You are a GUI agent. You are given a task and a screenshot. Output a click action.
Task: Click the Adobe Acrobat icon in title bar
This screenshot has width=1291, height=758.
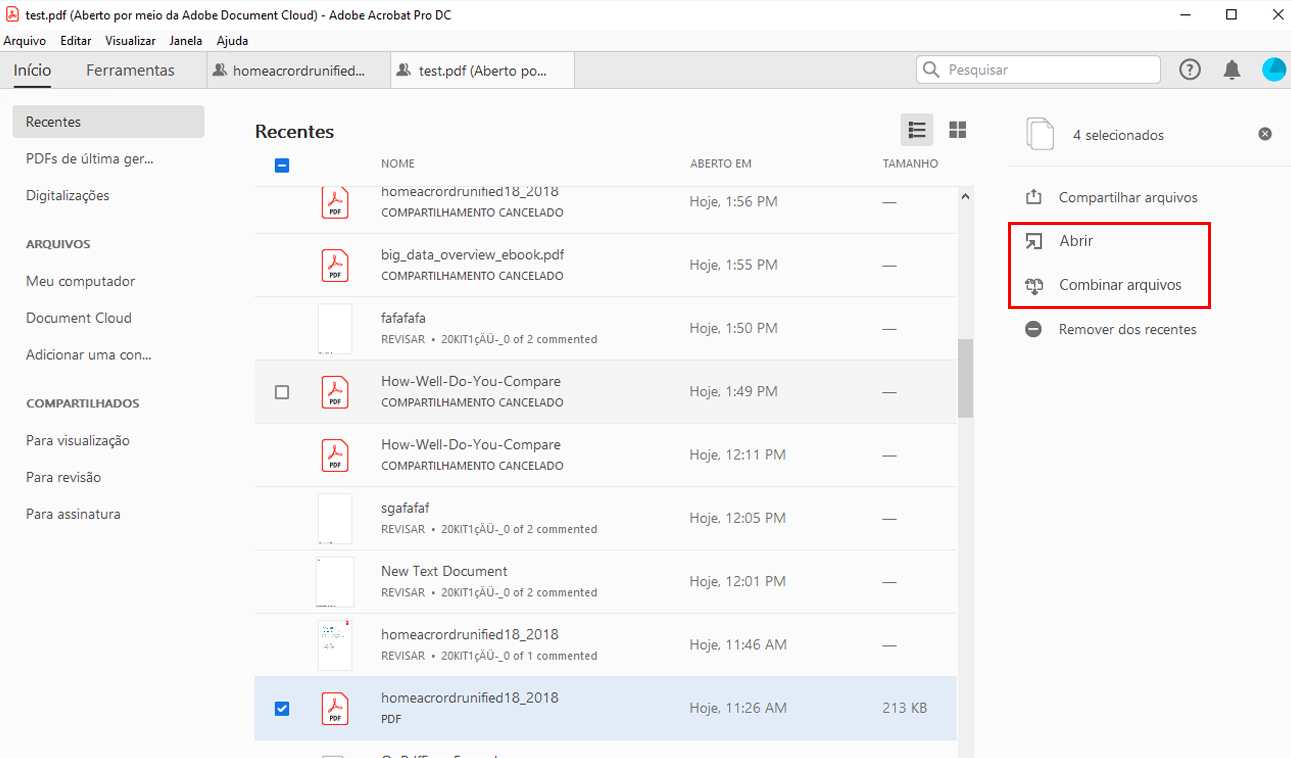(x=12, y=14)
